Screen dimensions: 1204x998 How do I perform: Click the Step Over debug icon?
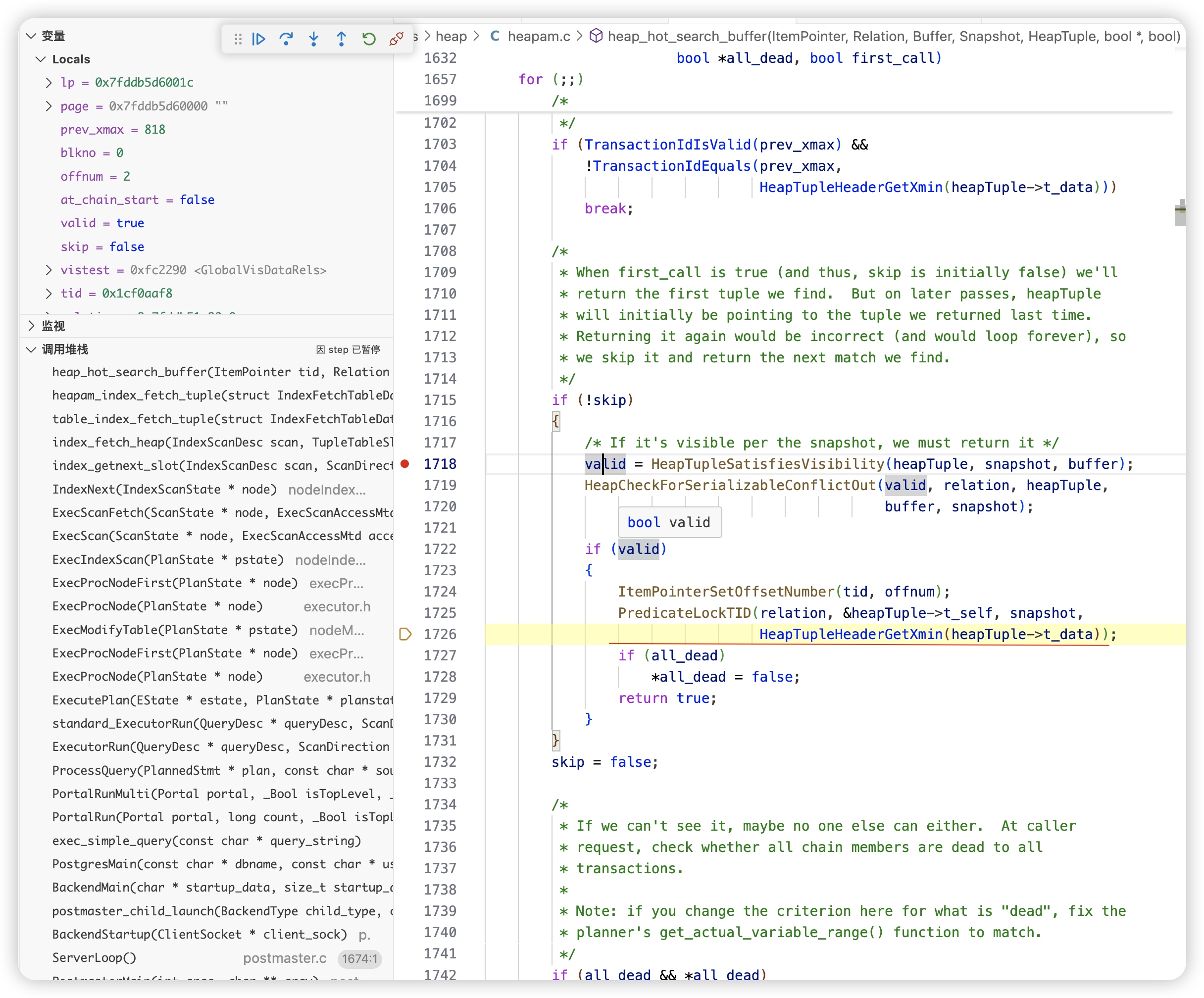(286, 39)
